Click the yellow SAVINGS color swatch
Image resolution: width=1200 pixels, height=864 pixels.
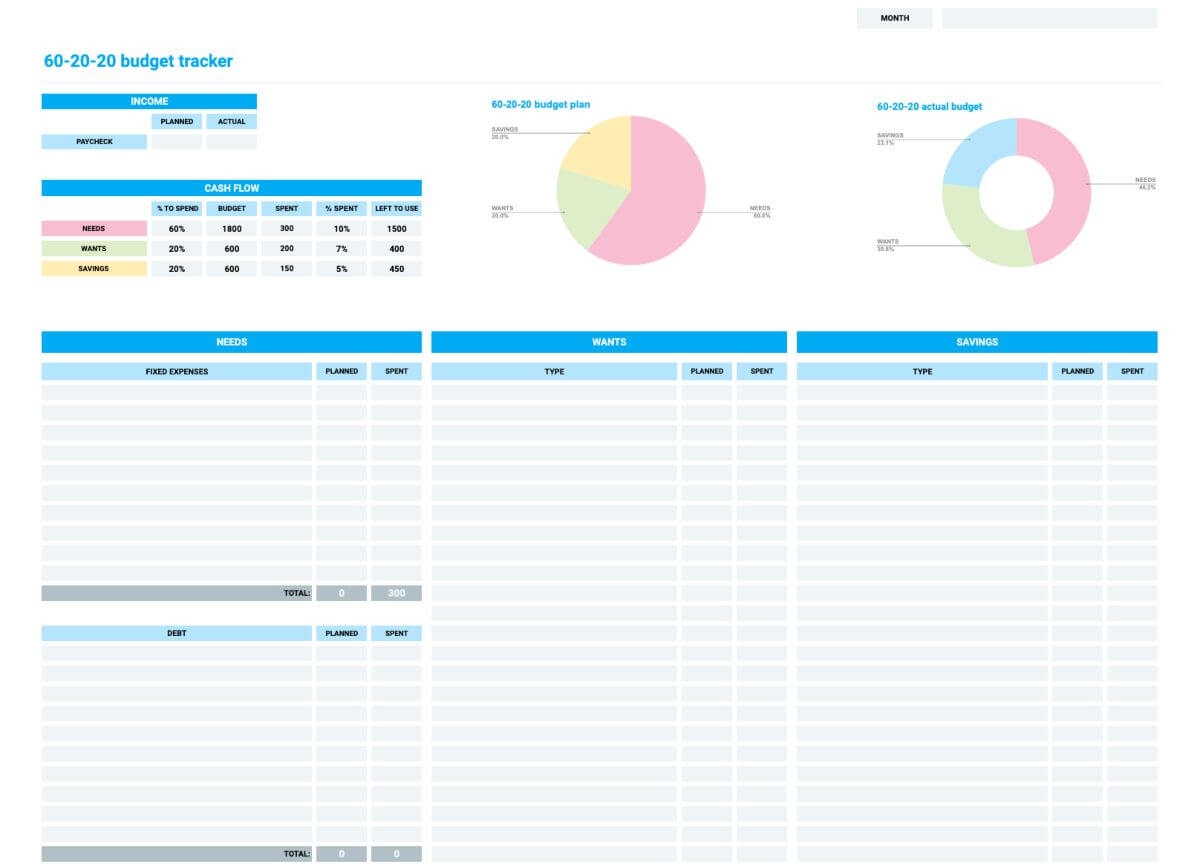click(94, 268)
